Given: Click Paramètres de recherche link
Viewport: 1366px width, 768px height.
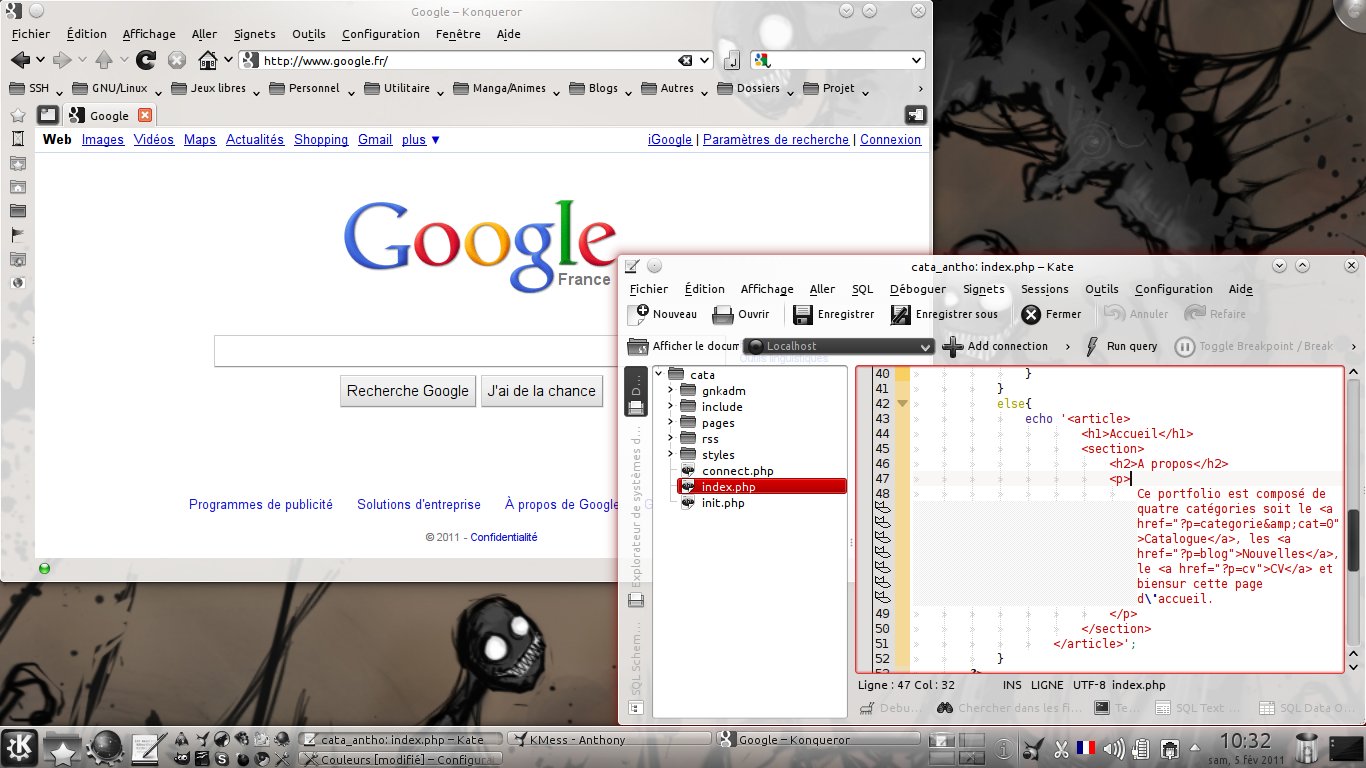Looking at the screenshot, I should 776,140.
